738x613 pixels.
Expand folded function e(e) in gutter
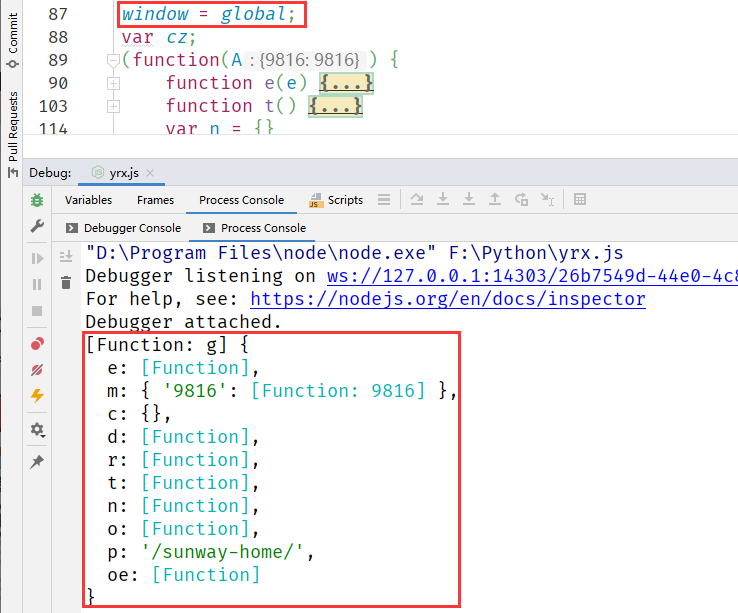pyautogui.click(x=113, y=83)
